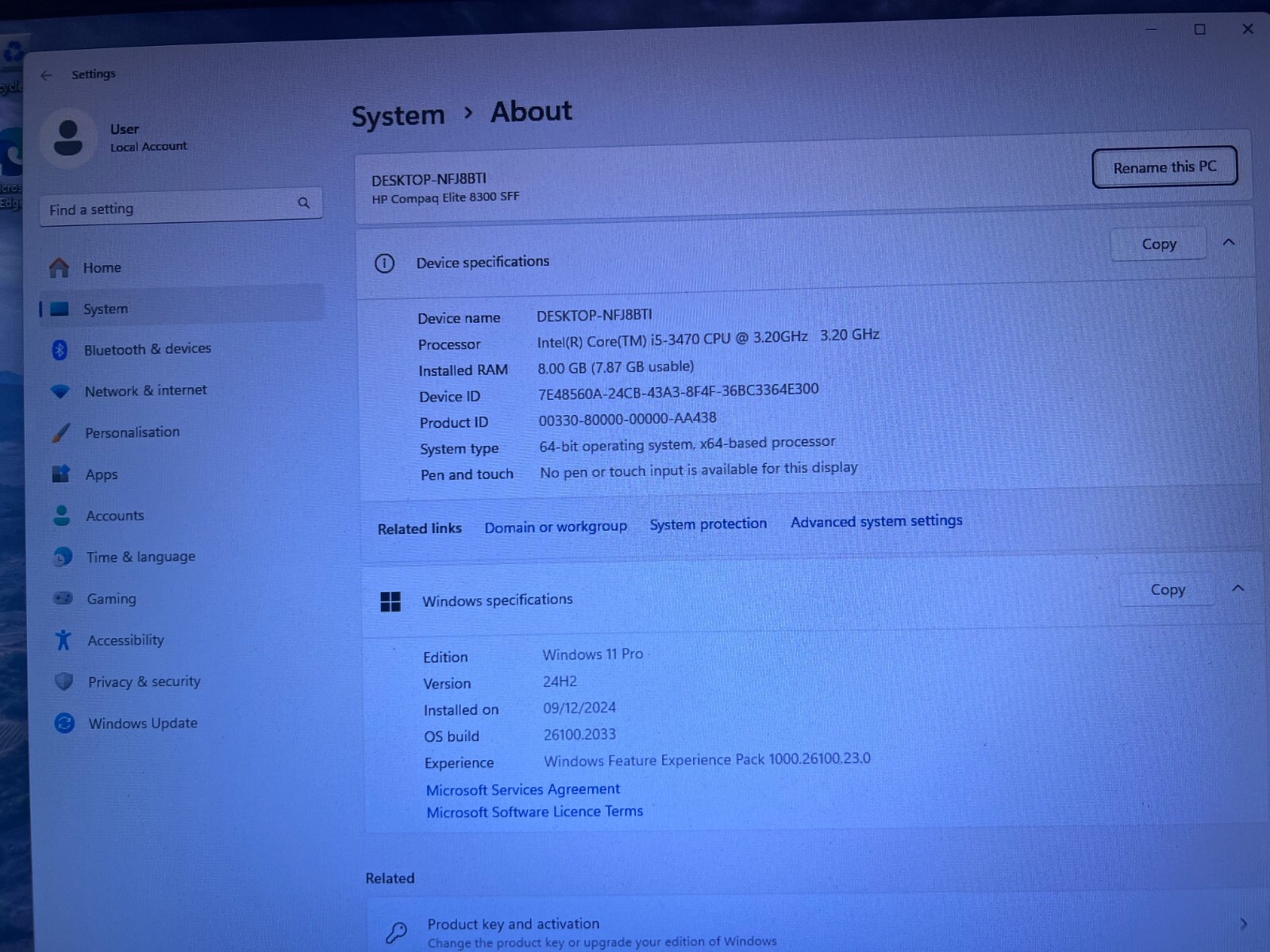Click the product key icon
This screenshot has width=1270, height=952.
click(x=396, y=932)
